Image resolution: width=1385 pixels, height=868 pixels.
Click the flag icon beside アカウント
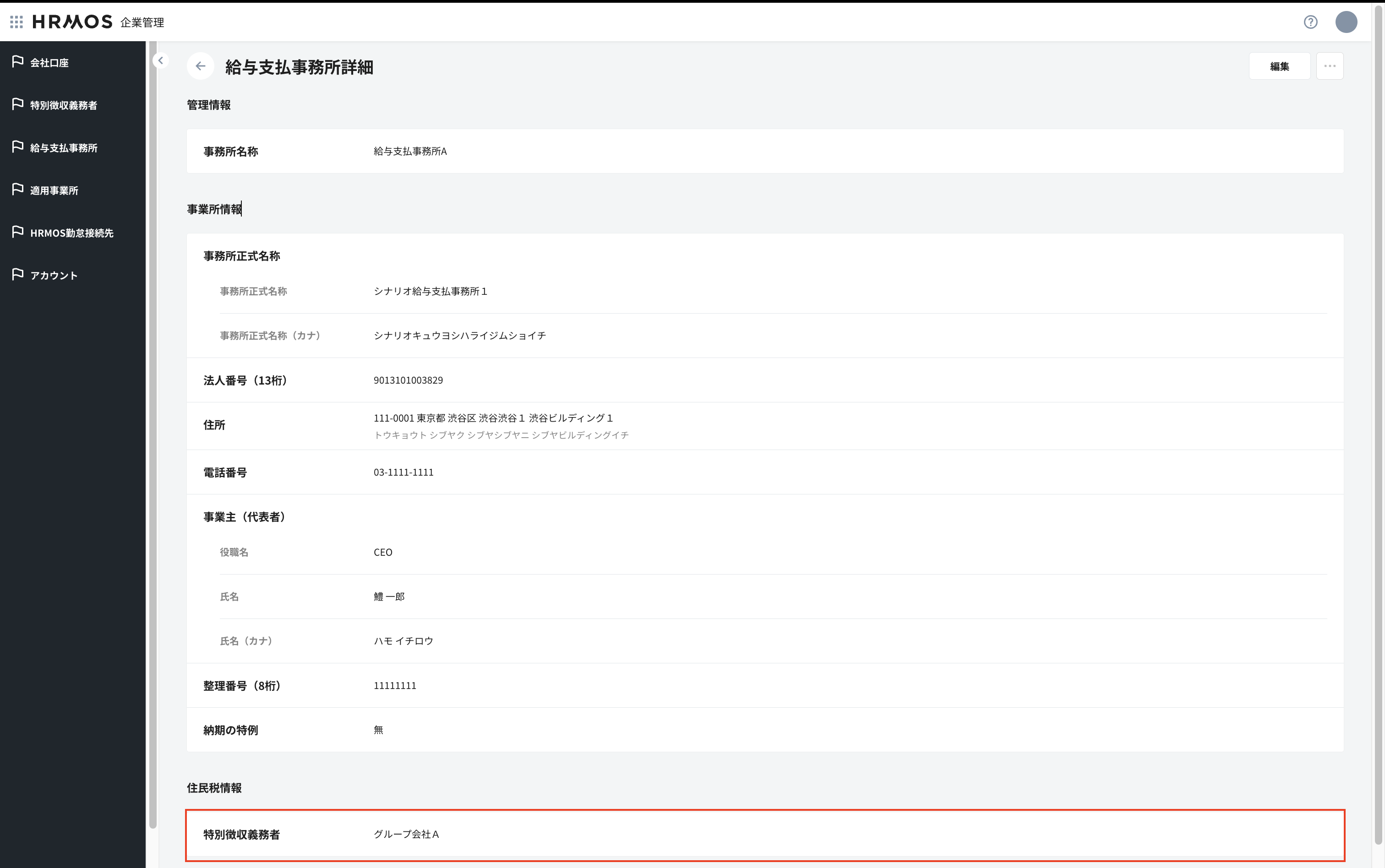[x=18, y=274]
